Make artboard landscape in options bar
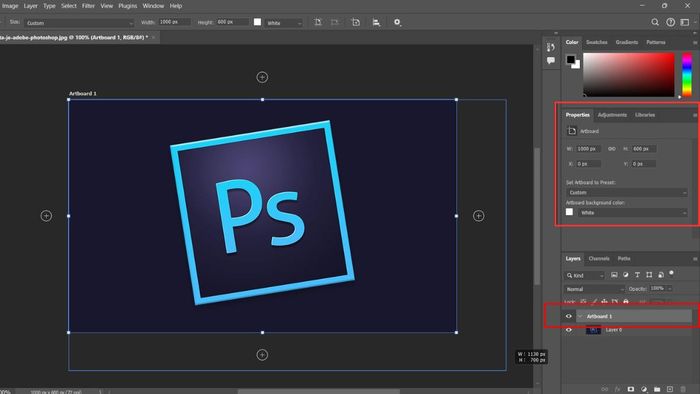The width and height of the screenshot is (700, 394). (x=335, y=22)
